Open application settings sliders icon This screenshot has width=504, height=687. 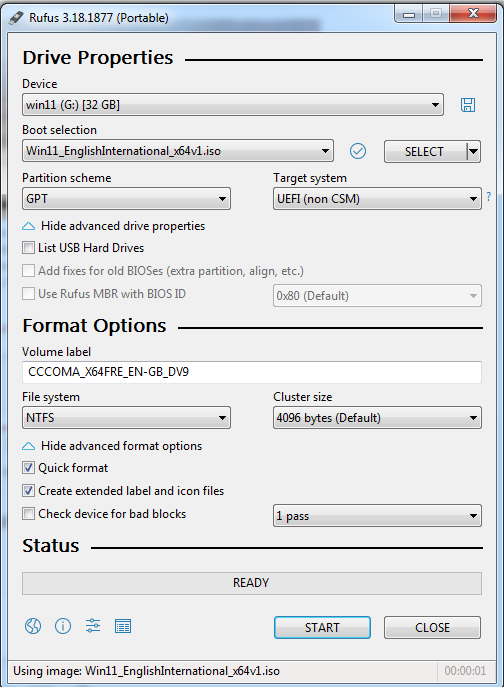click(92, 626)
